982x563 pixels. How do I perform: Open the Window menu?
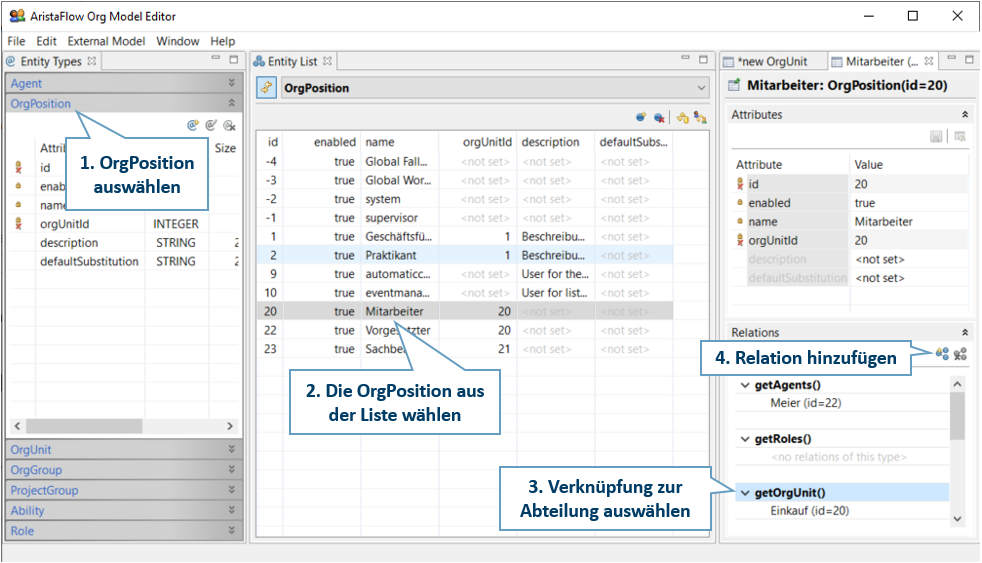pyautogui.click(x=178, y=41)
